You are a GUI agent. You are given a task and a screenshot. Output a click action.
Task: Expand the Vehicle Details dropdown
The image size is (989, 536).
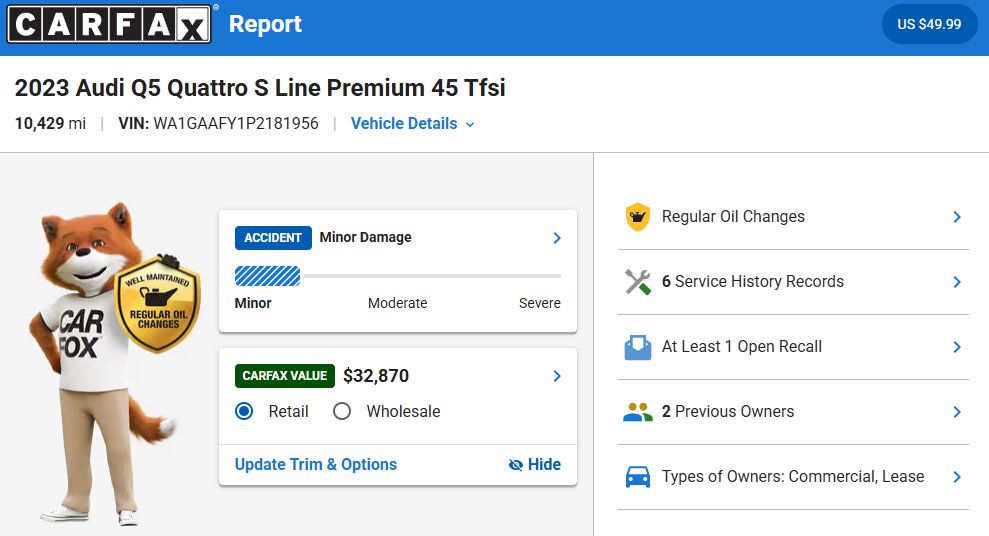pyautogui.click(x=413, y=124)
